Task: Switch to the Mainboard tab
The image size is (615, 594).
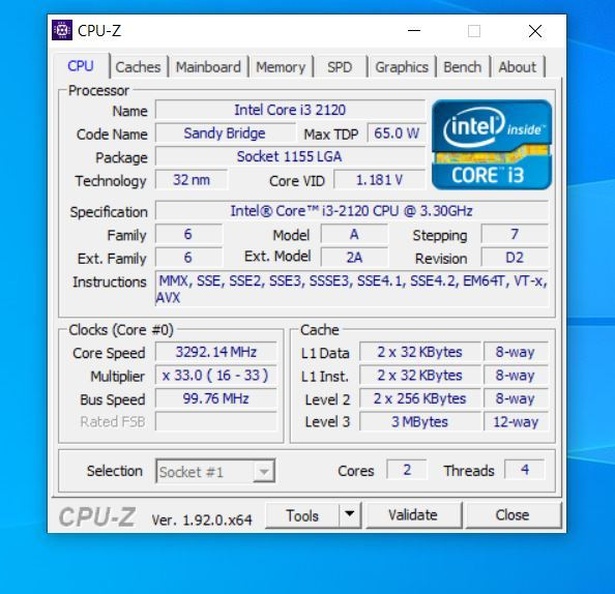Action: (x=208, y=67)
